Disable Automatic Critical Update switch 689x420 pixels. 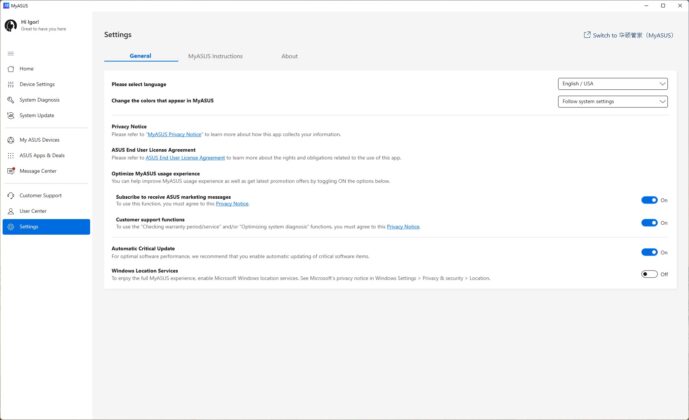tap(649, 252)
